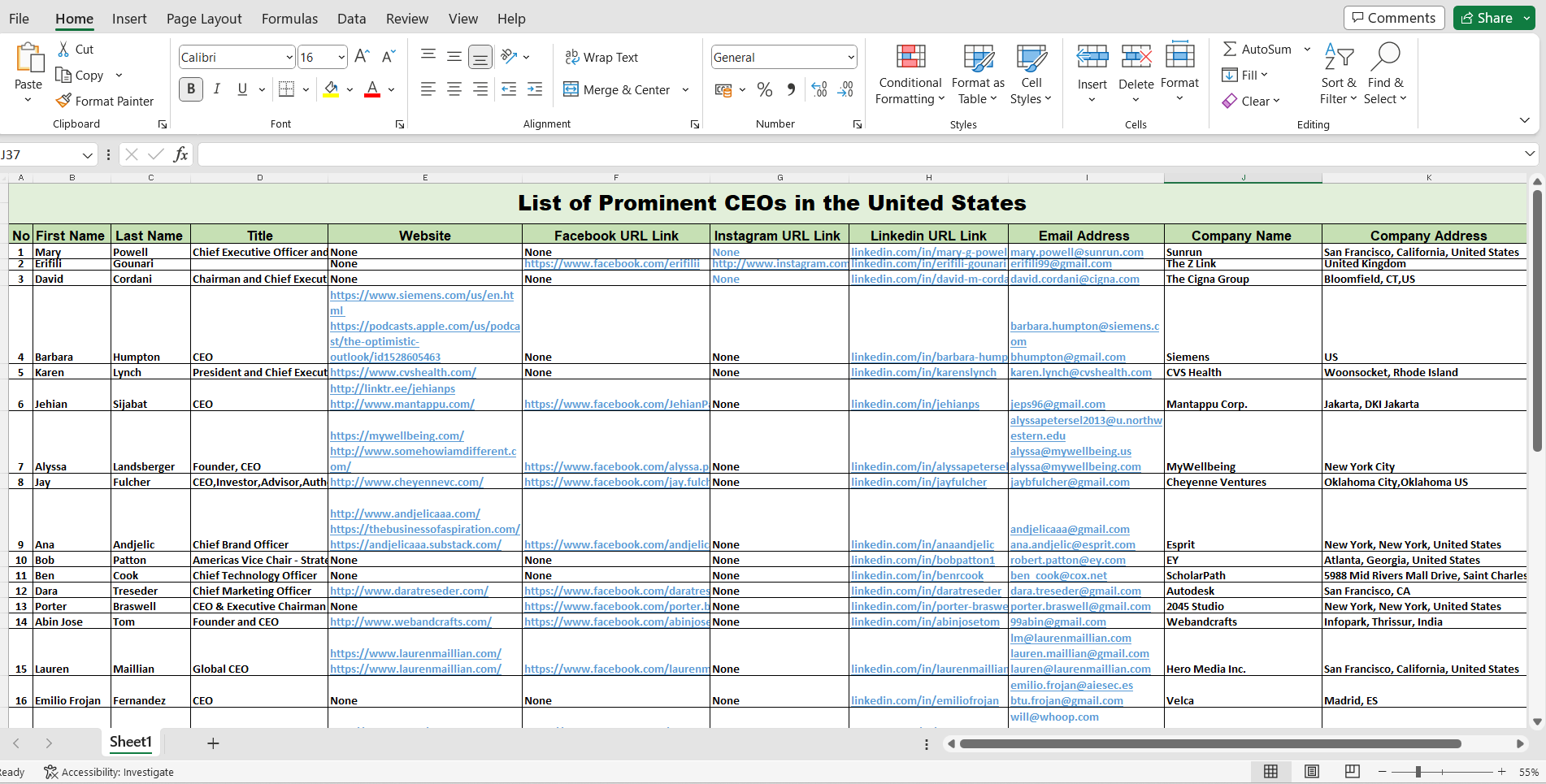
Task: Adjust the zoom slider handle
Action: 1418,772
